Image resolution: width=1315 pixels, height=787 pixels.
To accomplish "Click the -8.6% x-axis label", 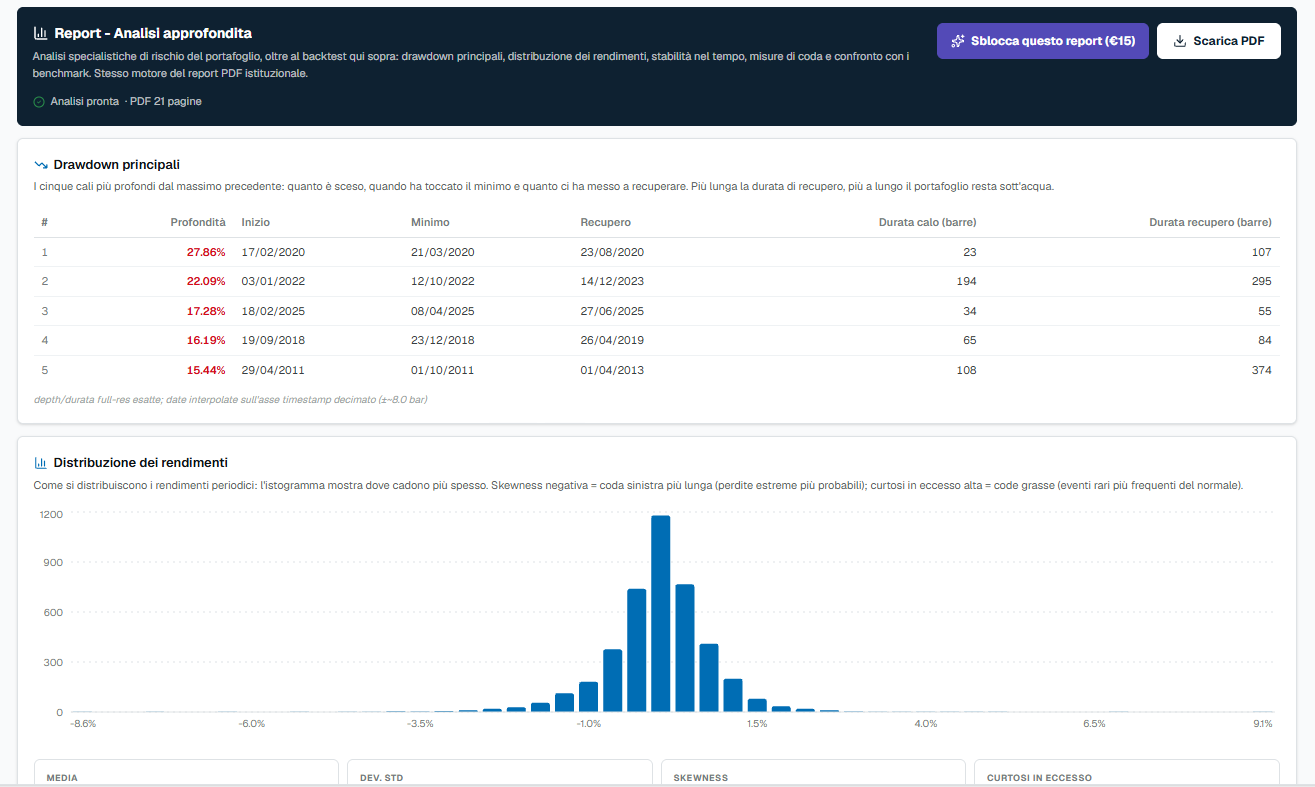I will (x=84, y=723).
